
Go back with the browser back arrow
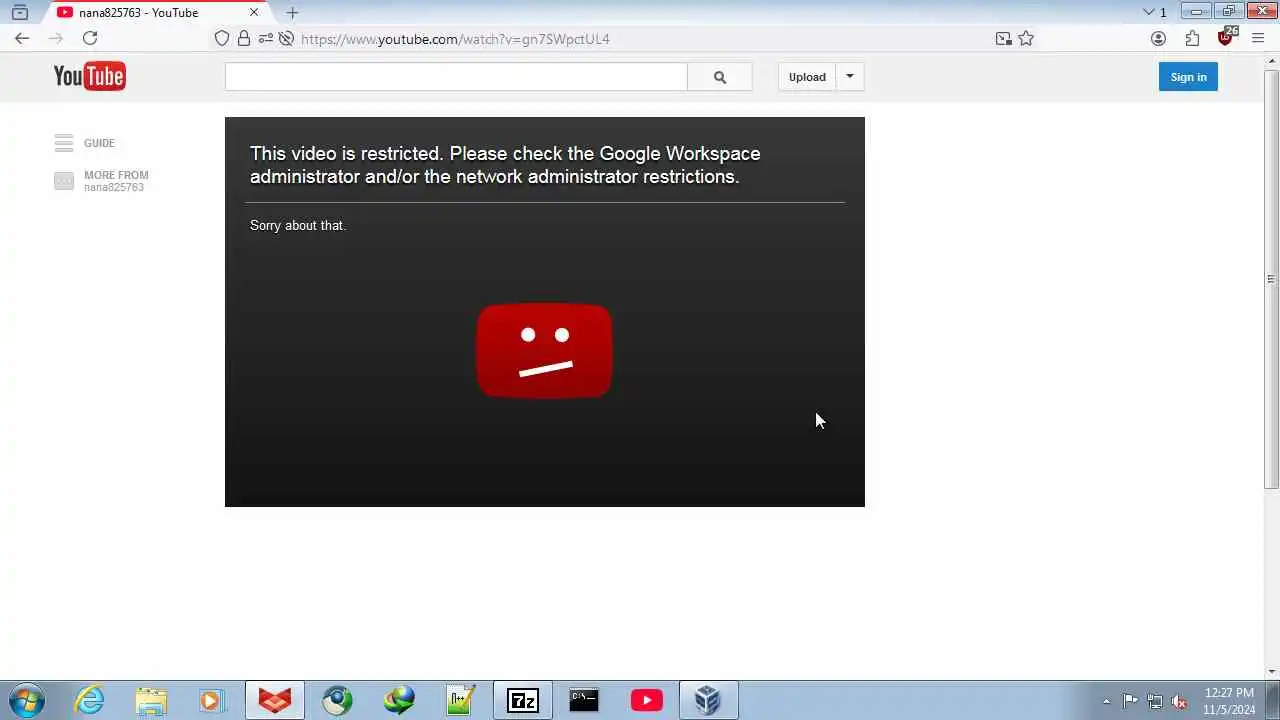pos(22,38)
